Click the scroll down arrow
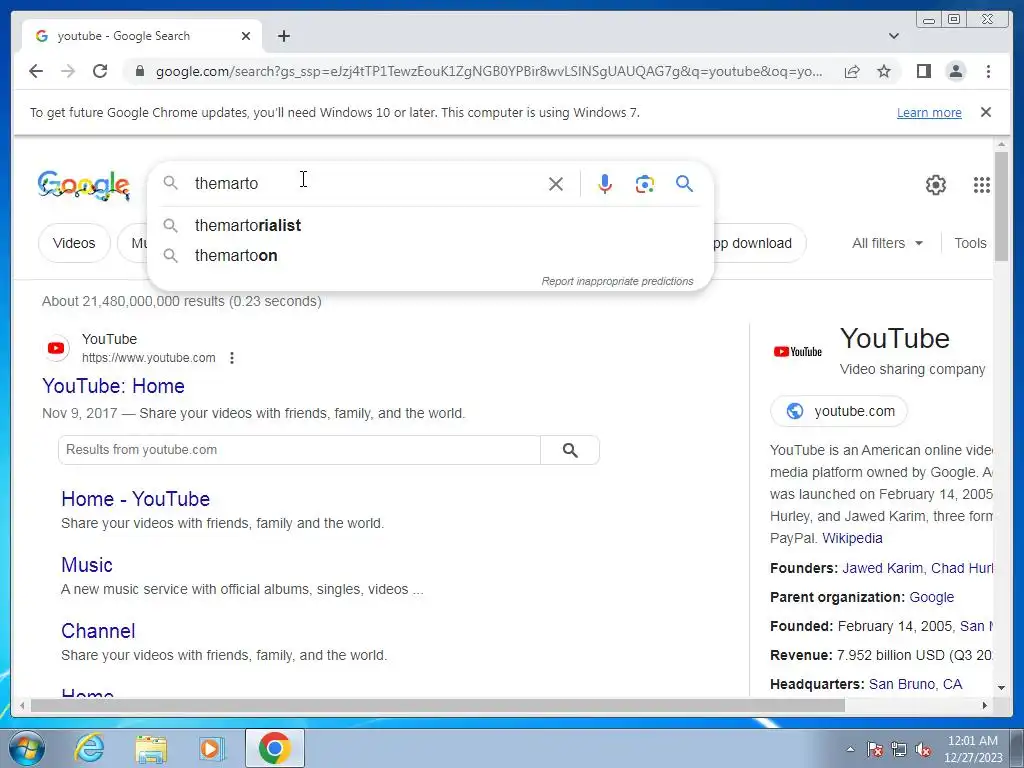The width and height of the screenshot is (1024, 768). coord(1001,688)
